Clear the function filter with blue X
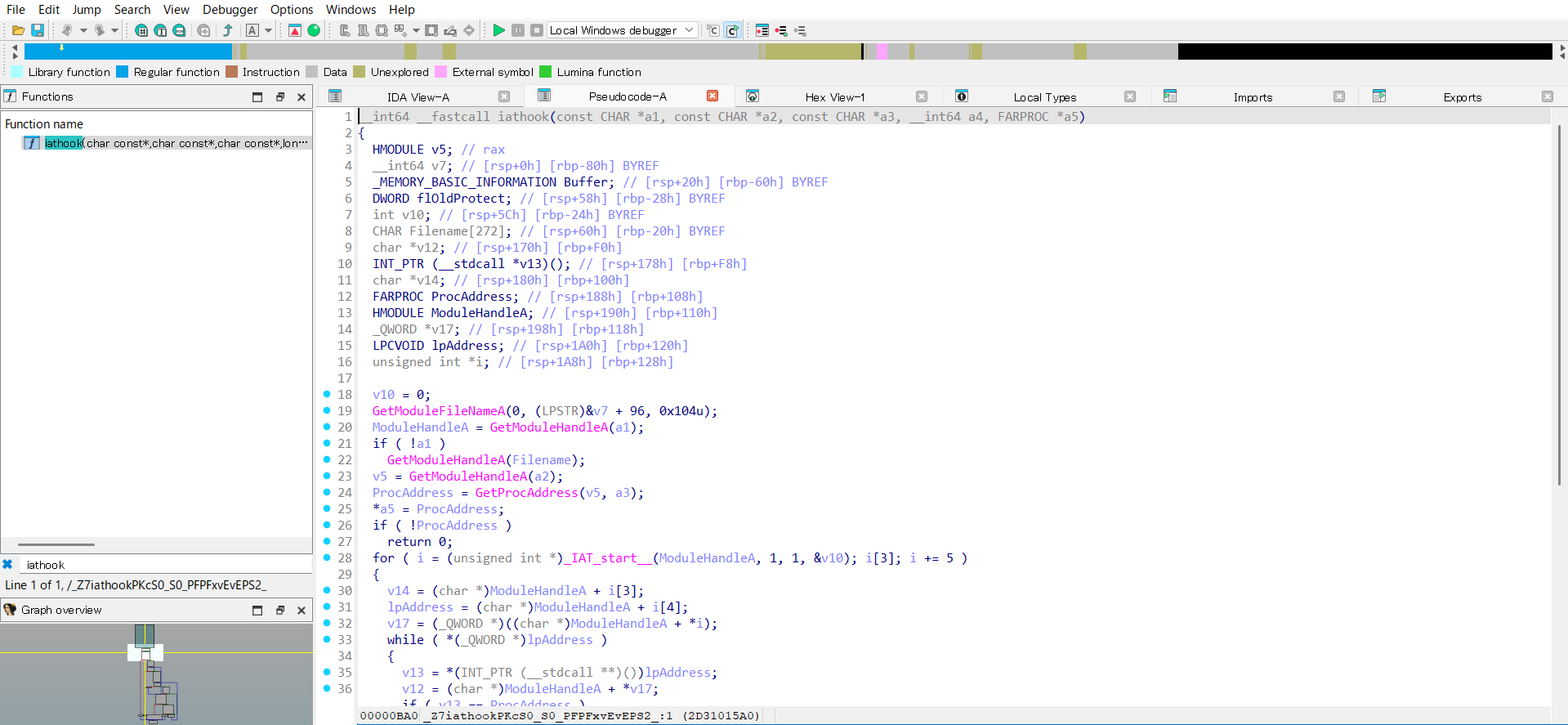Screen dimensions: 1568x725 tap(7, 565)
